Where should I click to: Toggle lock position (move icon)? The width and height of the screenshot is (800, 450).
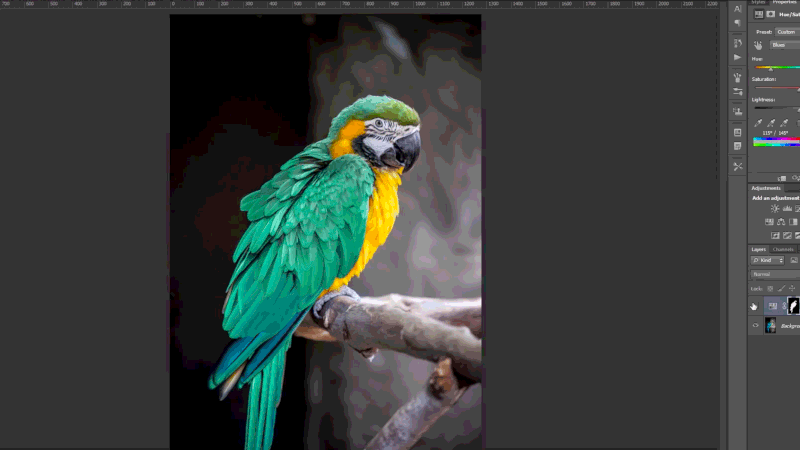tap(792, 289)
